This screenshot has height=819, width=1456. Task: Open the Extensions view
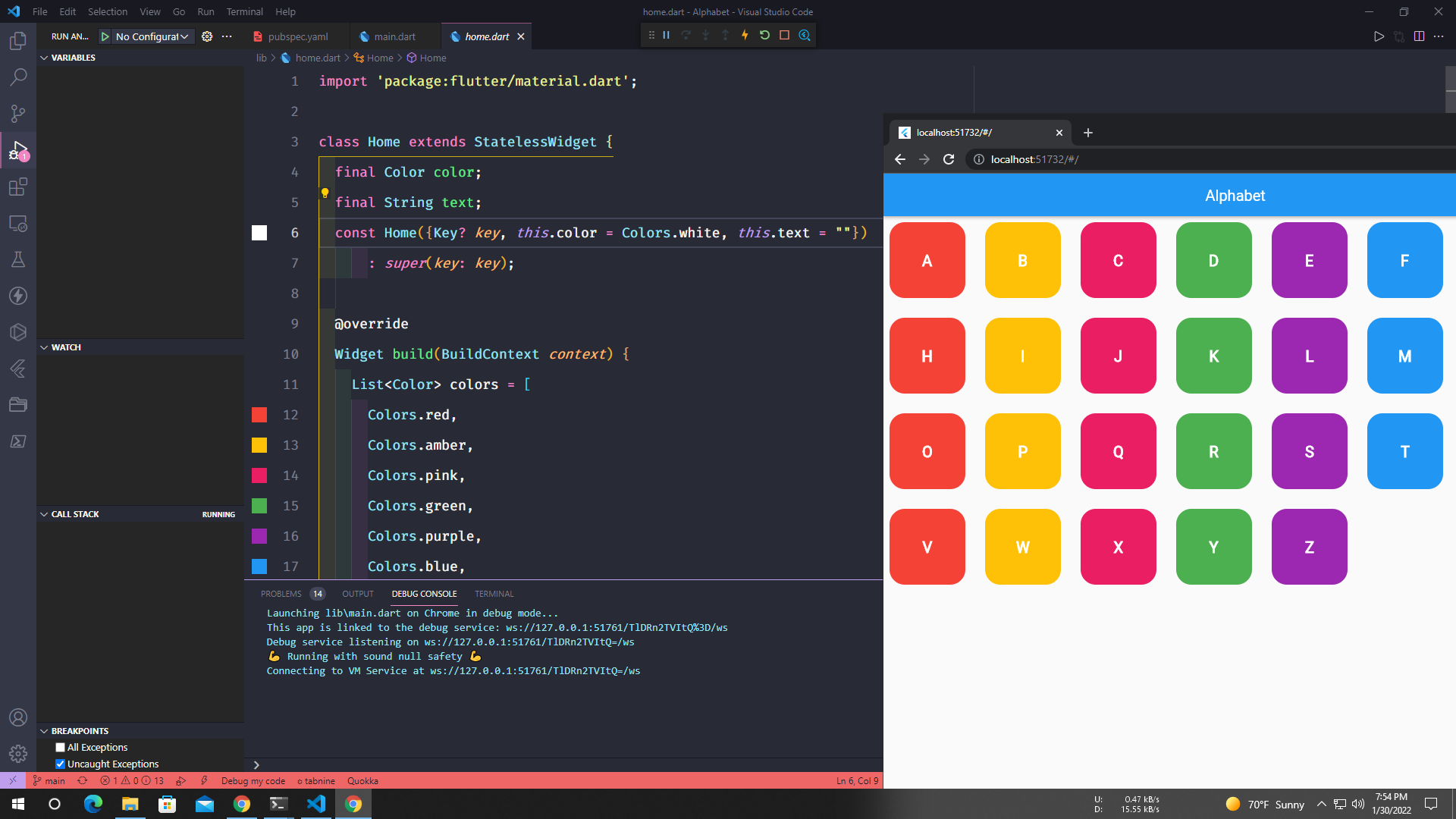pos(18,187)
